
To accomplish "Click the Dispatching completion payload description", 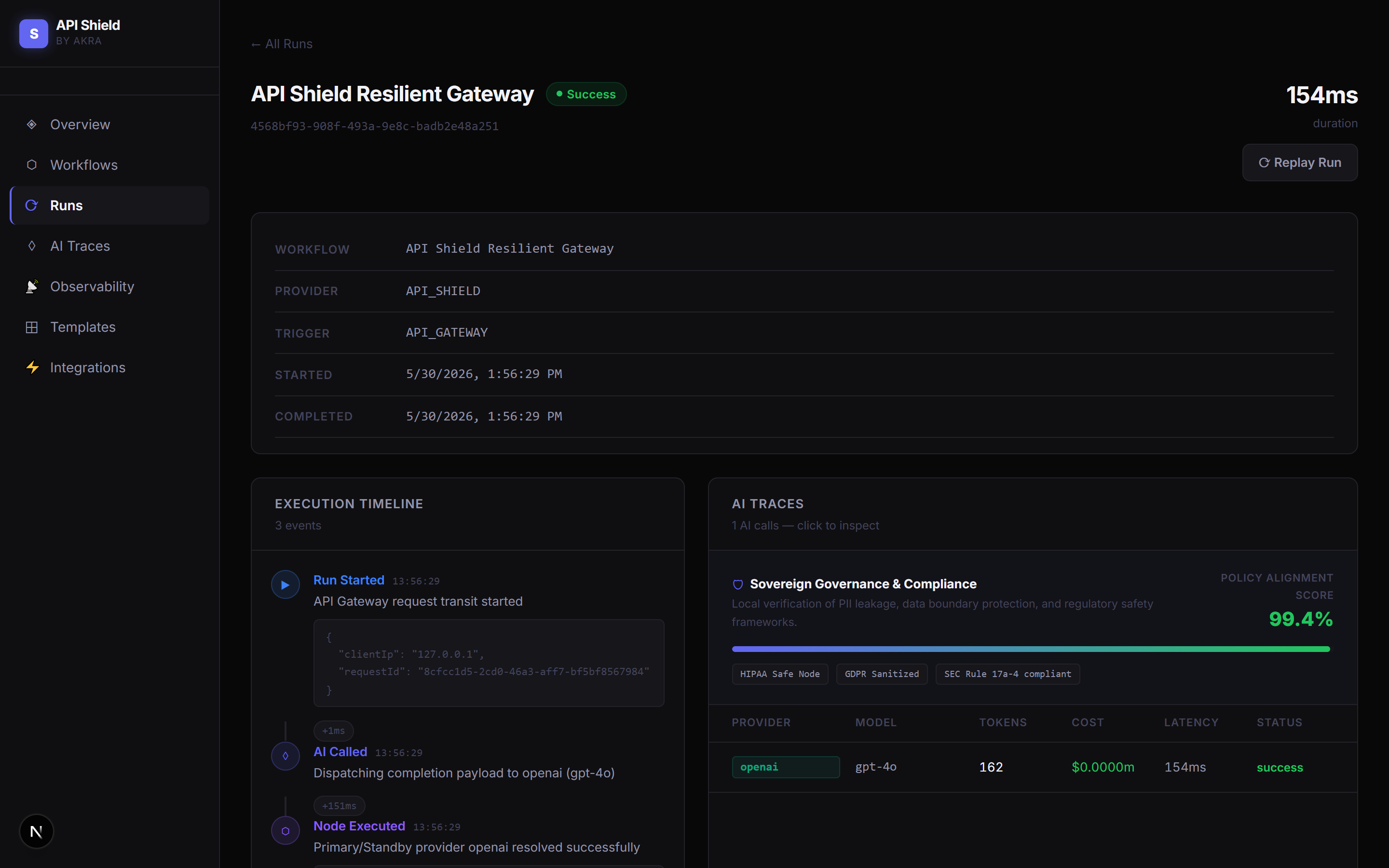I will 464,773.
